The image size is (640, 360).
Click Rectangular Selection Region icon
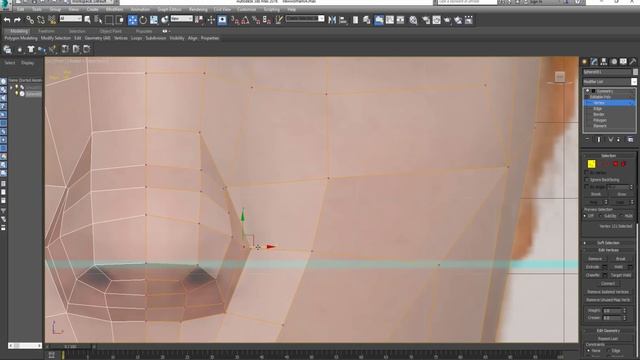109,20
